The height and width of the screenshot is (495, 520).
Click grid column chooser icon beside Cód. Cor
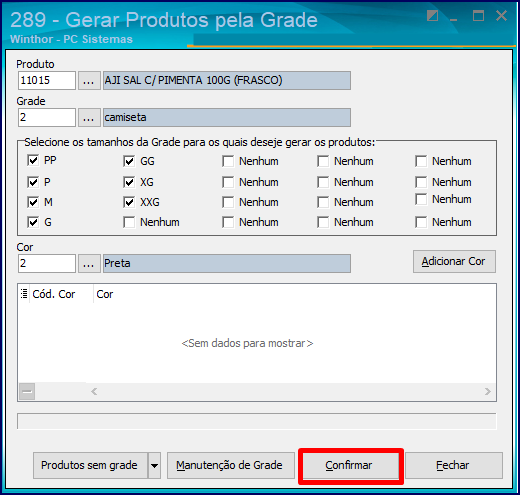coord(24,294)
